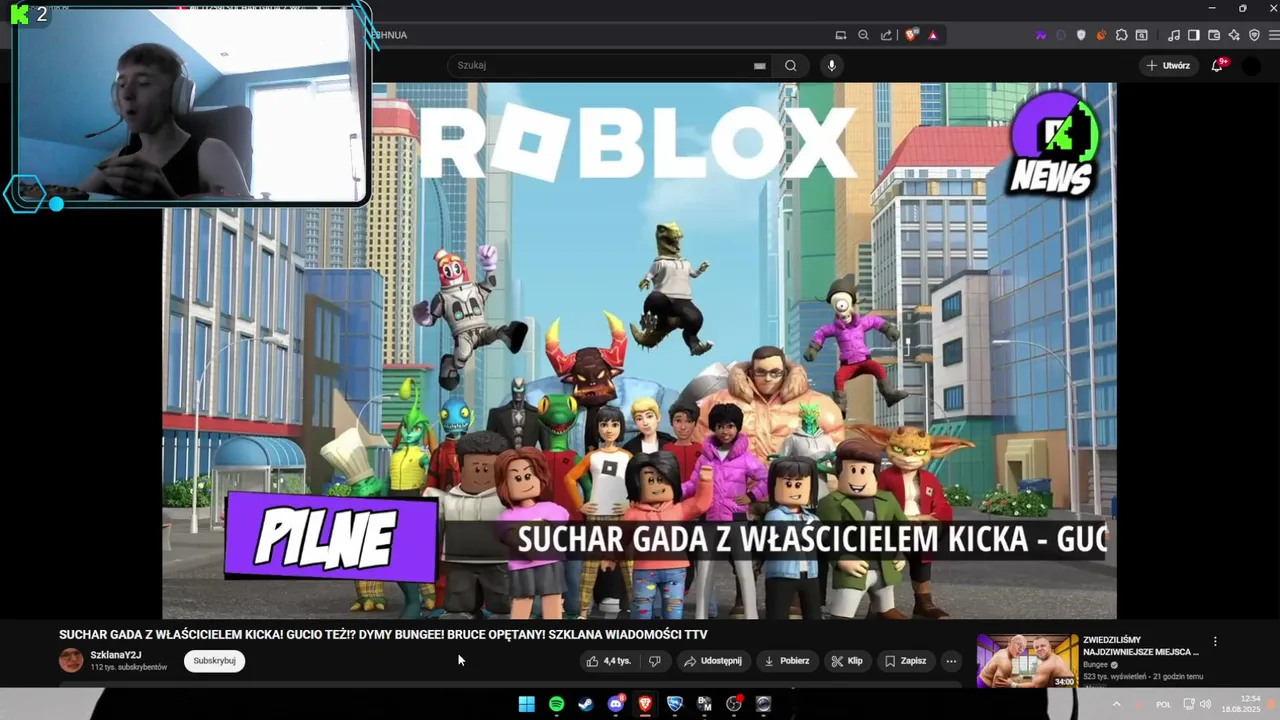
Task: Click the Roblox video player area
Action: [x=639, y=350]
